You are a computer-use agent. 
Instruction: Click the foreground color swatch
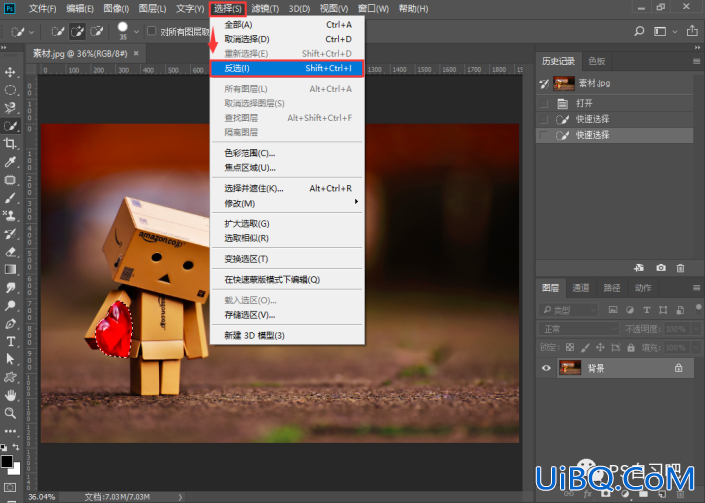[6, 462]
